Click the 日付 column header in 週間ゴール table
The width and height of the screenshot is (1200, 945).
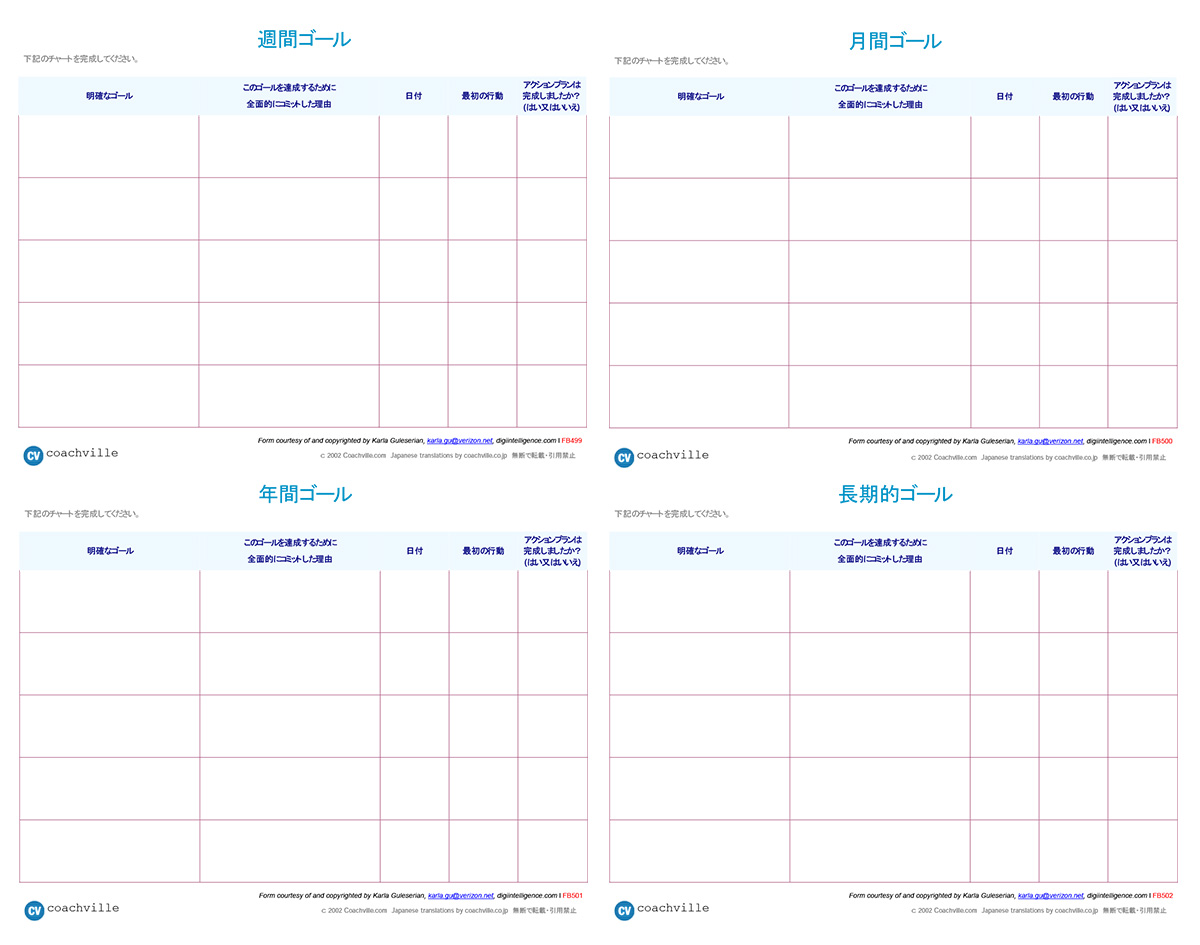coord(413,96)
